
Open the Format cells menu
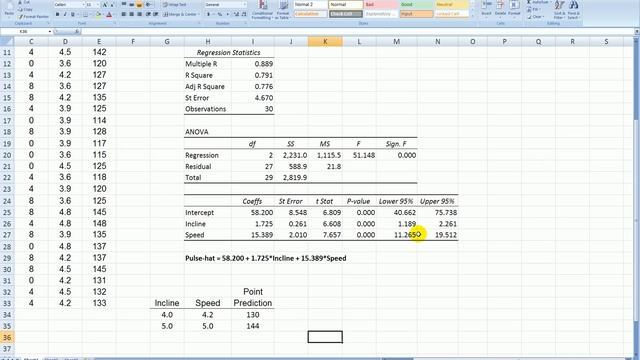coord(514,9)
